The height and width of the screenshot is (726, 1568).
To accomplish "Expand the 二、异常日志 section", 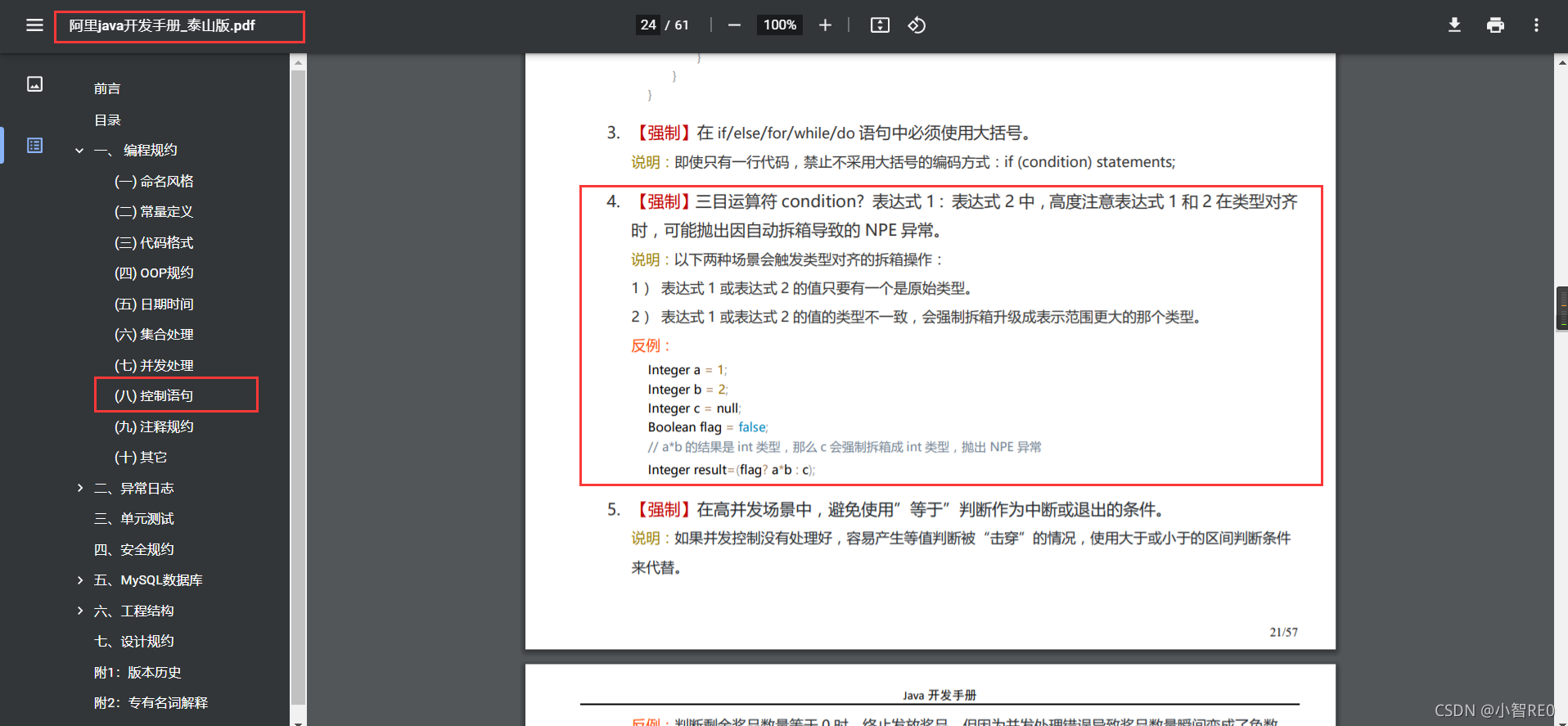I will pos(79,488).
